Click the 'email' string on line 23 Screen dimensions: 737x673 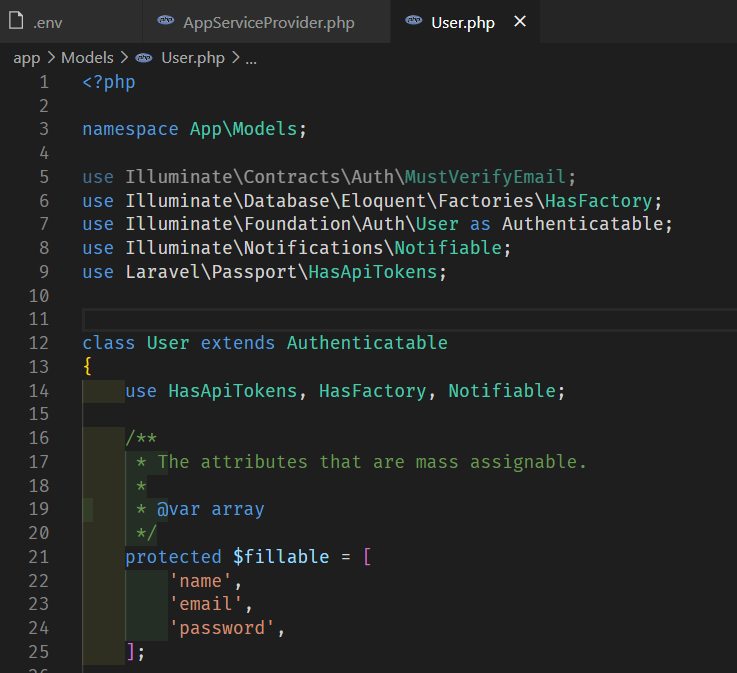click(205, 604)
